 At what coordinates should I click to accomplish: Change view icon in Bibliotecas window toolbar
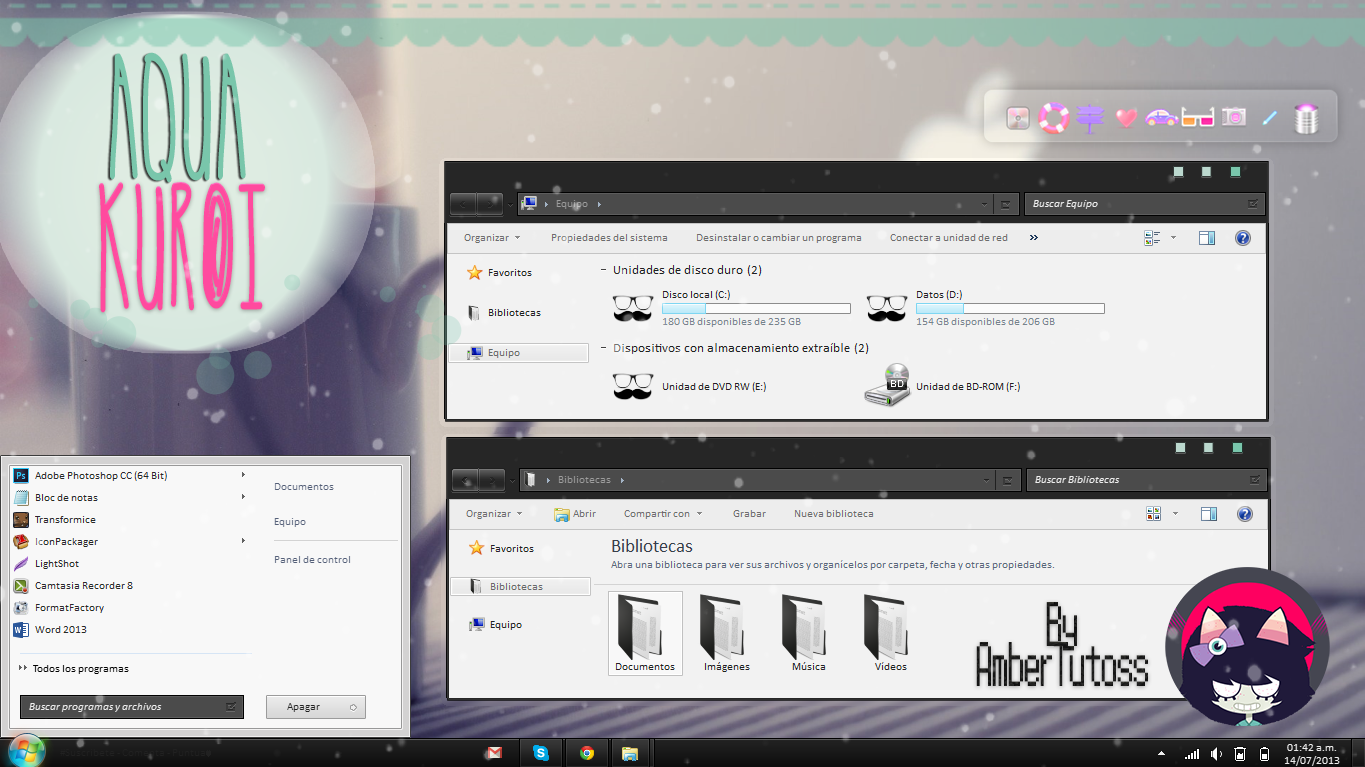(1154, 514)
